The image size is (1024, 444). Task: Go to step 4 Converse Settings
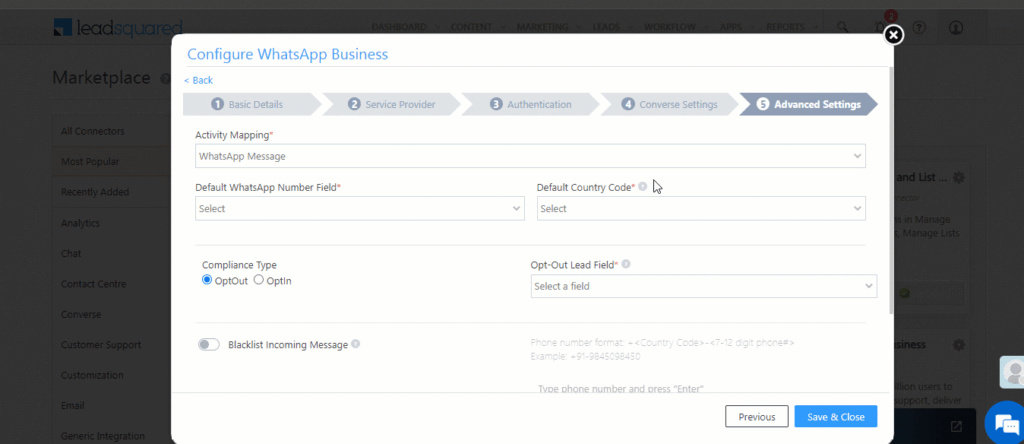(x=672, y=104)
